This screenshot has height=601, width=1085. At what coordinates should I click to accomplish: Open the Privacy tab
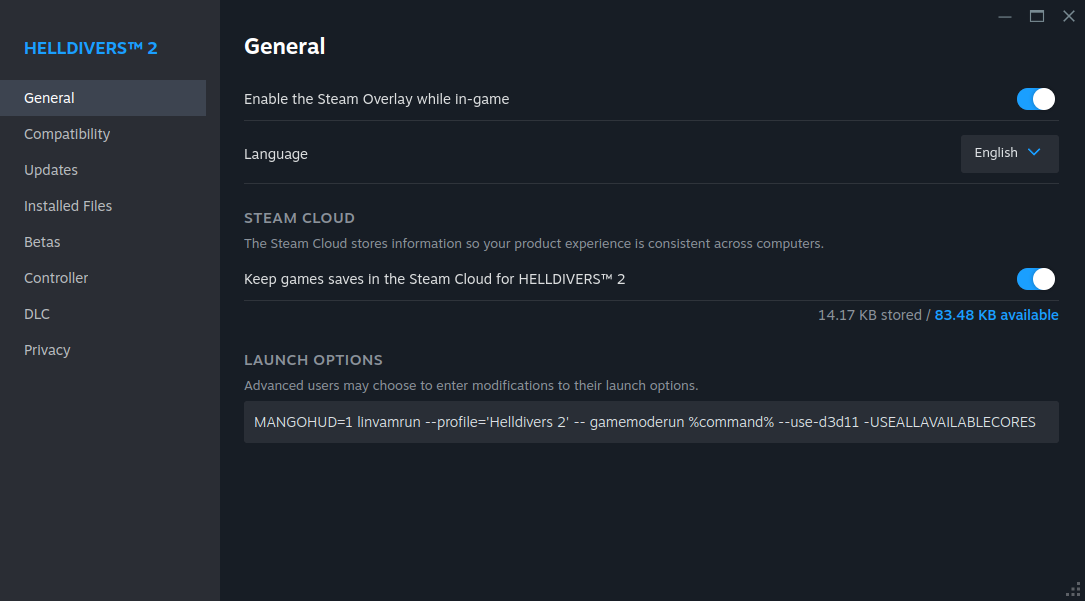[x=103, y=350]
